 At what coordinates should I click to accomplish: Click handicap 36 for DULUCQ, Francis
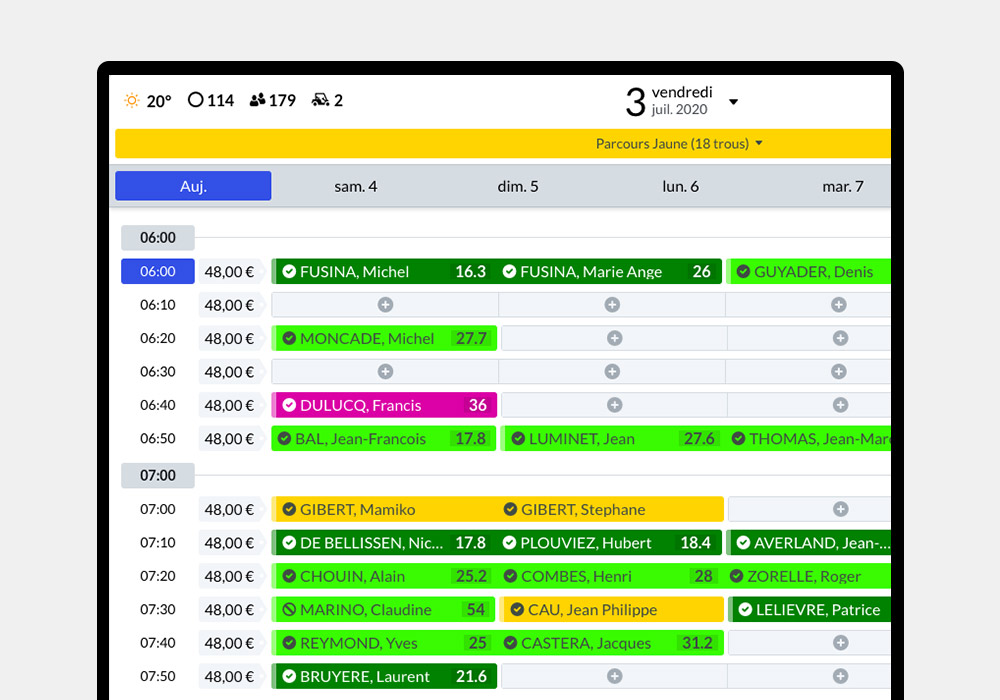[478, 405]
